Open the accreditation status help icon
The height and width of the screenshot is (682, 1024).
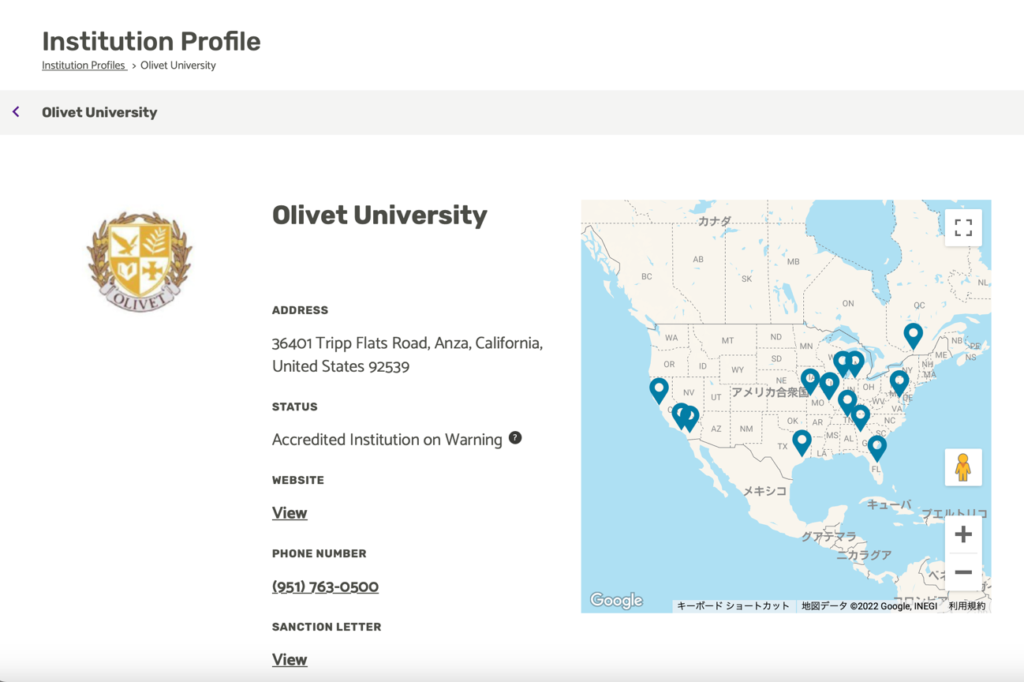(515, 438)
